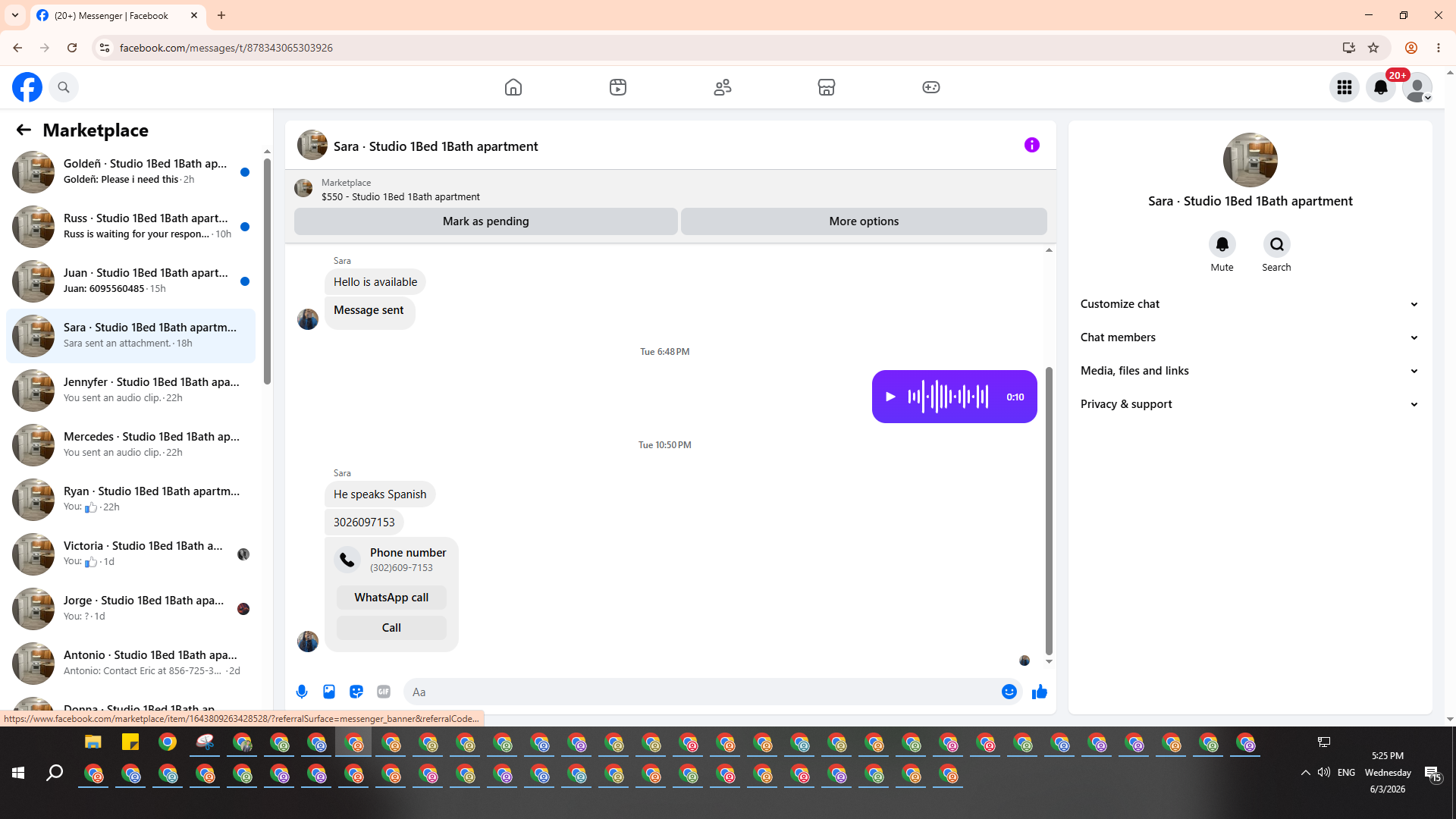Viewport: 1456px width, 819px height.
Task: Open File Explorer from the taskbar
Action: click(x=93, y=742)
